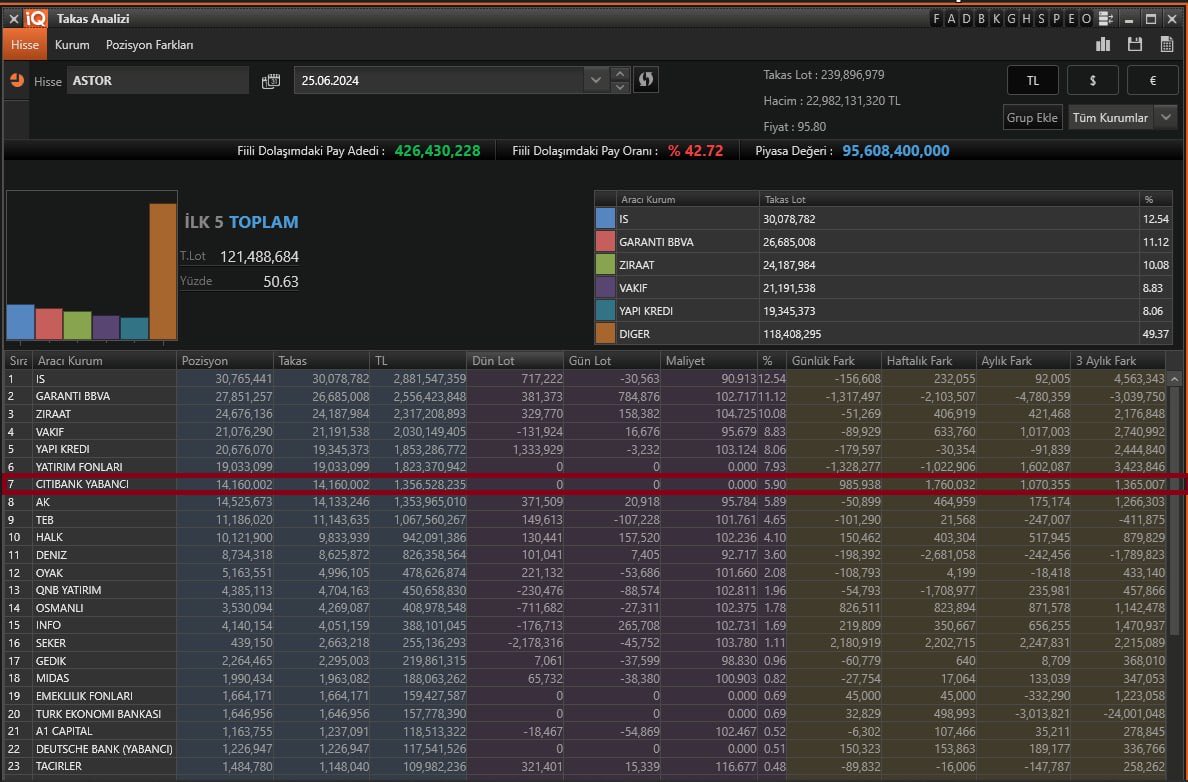Sort by the Aracı Kurum column header in main table
Image resolution: width=1188 pixels, height=782 pixels.
105,361
